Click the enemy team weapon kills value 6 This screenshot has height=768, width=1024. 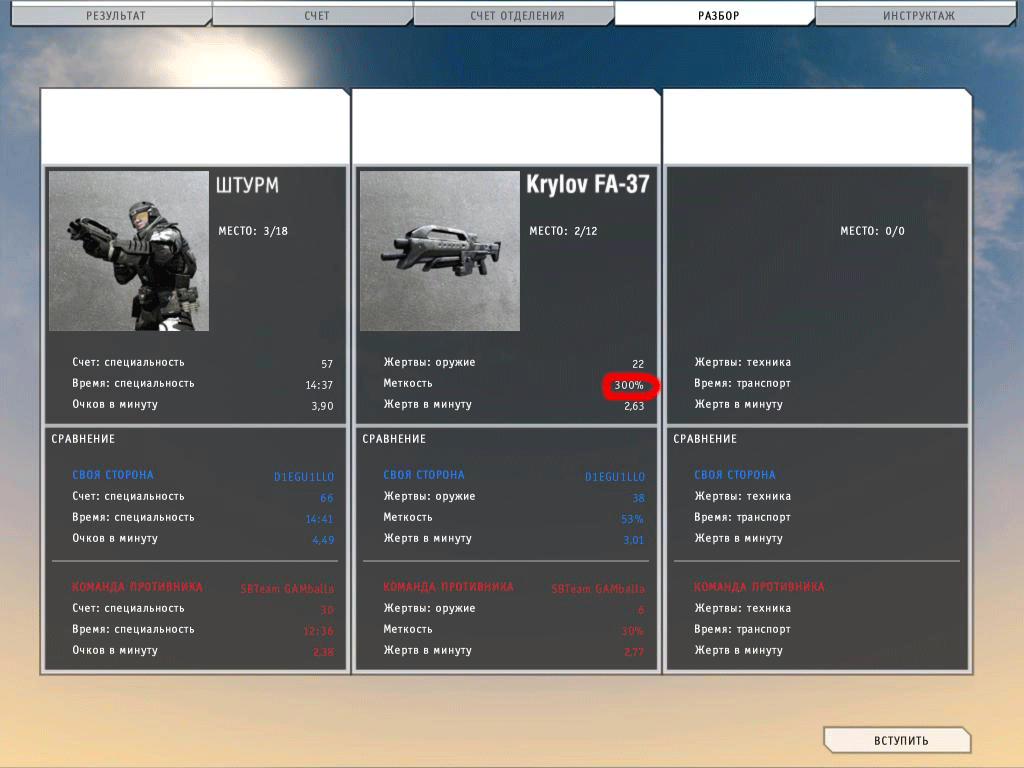(641, 609)
